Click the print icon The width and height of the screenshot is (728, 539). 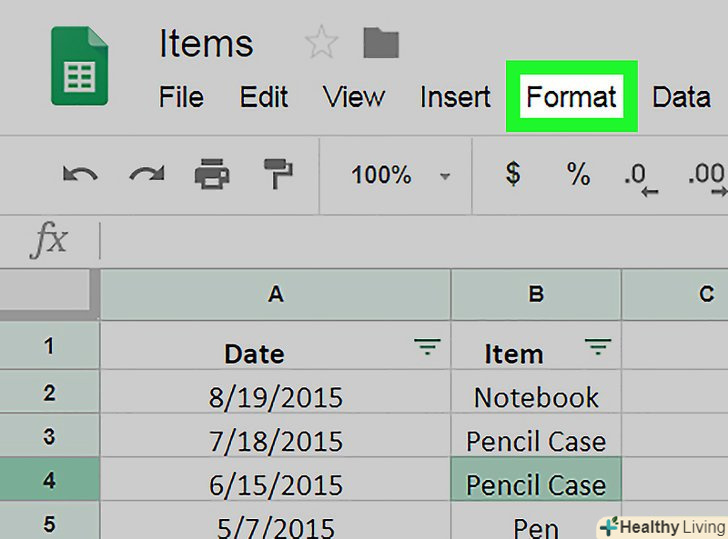pos(211,175)
